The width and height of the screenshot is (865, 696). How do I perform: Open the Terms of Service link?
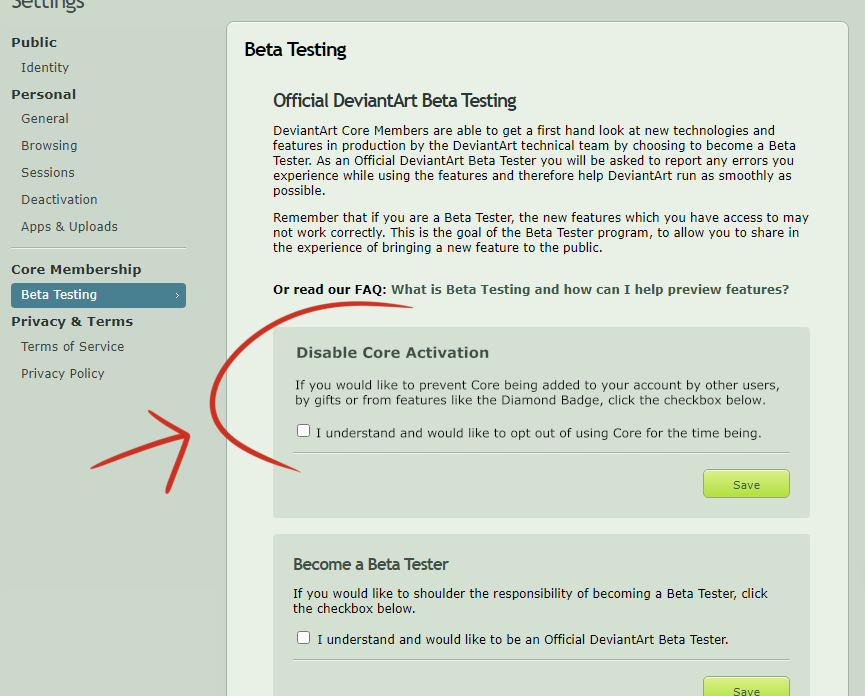tap(72, 346)
